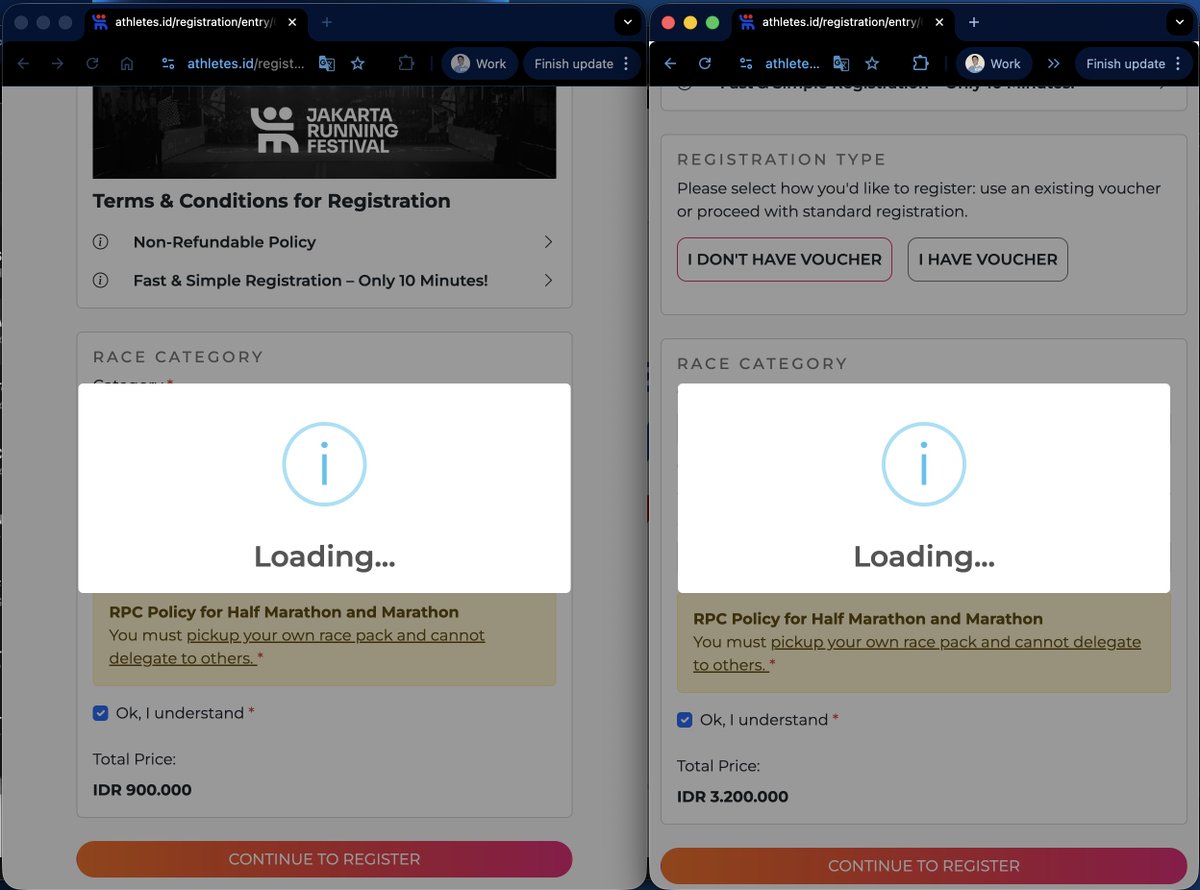Select I DON'T HAVE VOUCHER option

pos(784,259)
